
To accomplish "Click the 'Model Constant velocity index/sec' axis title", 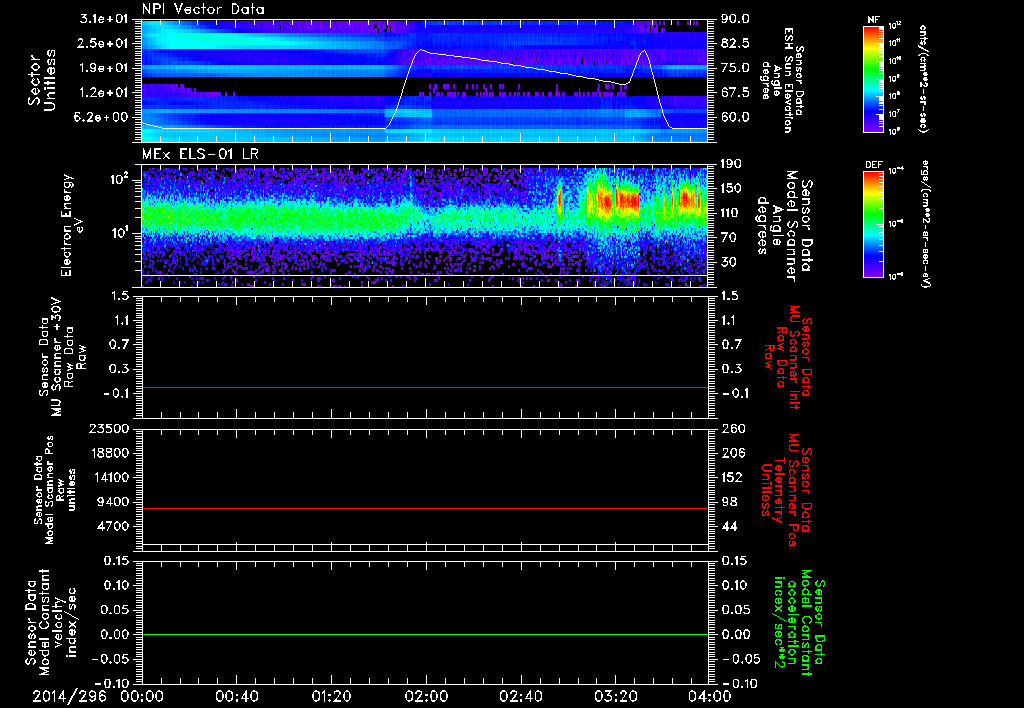I will point(51,622).
